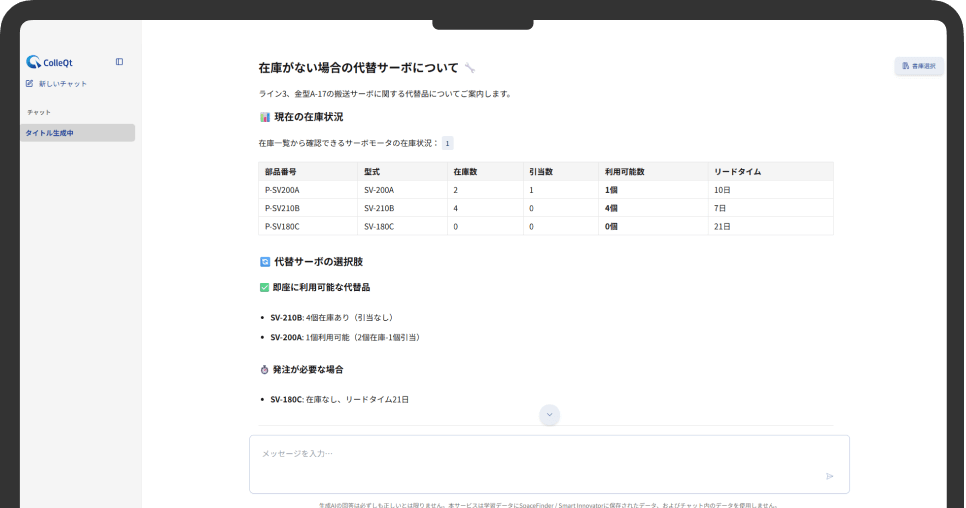966x508 pixels.
Task: Click the 書庫選択 button
Action: [x=918, y=66]
